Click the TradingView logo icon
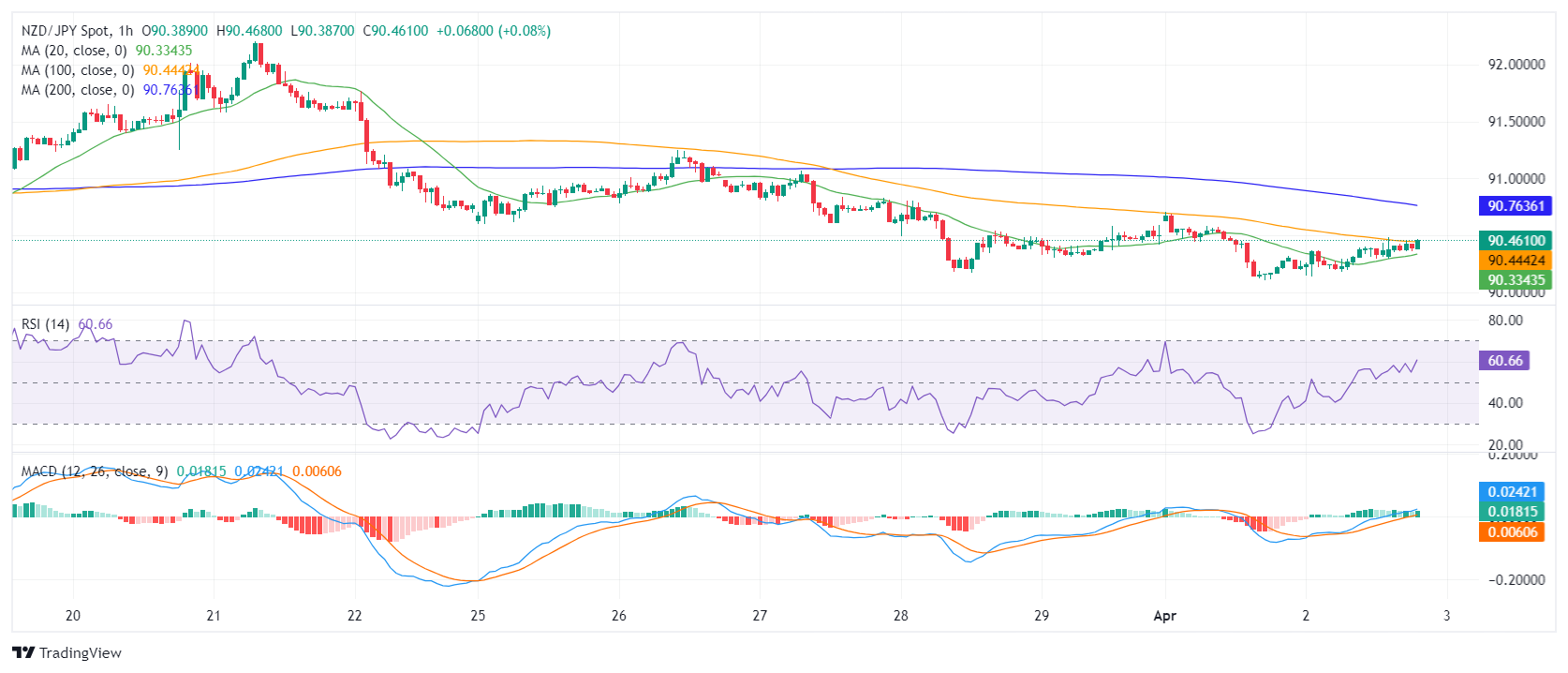The height and width of the screenshot is (673, 1568). (23, 653)
